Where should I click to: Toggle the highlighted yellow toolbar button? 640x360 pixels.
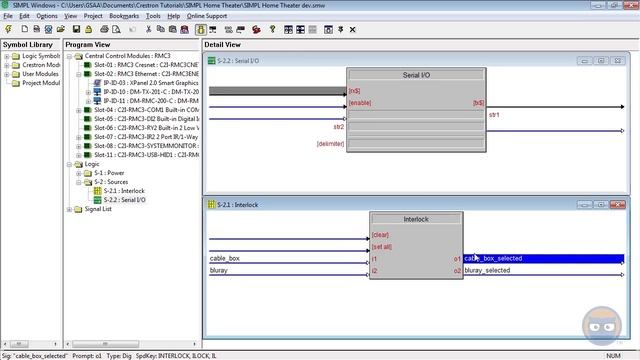pos(201,29)
